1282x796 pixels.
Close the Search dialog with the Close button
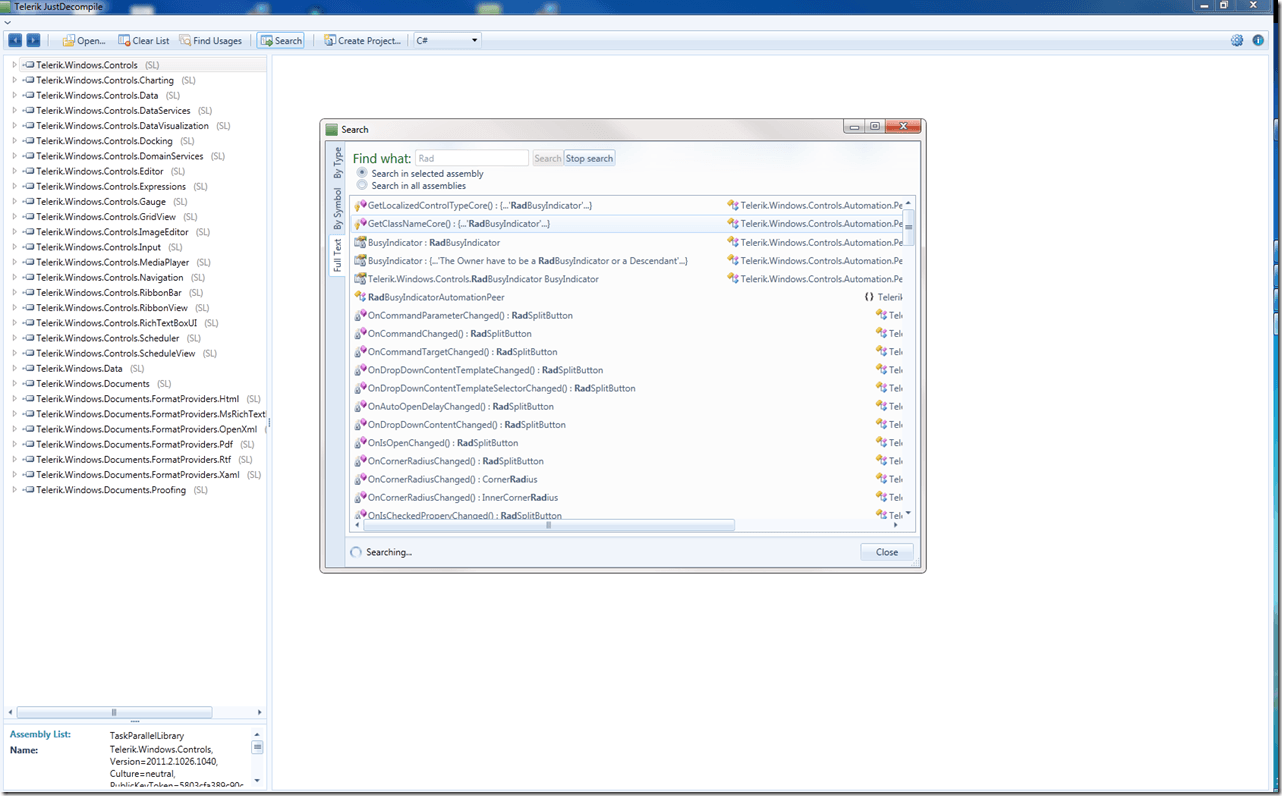pos(886,552)
